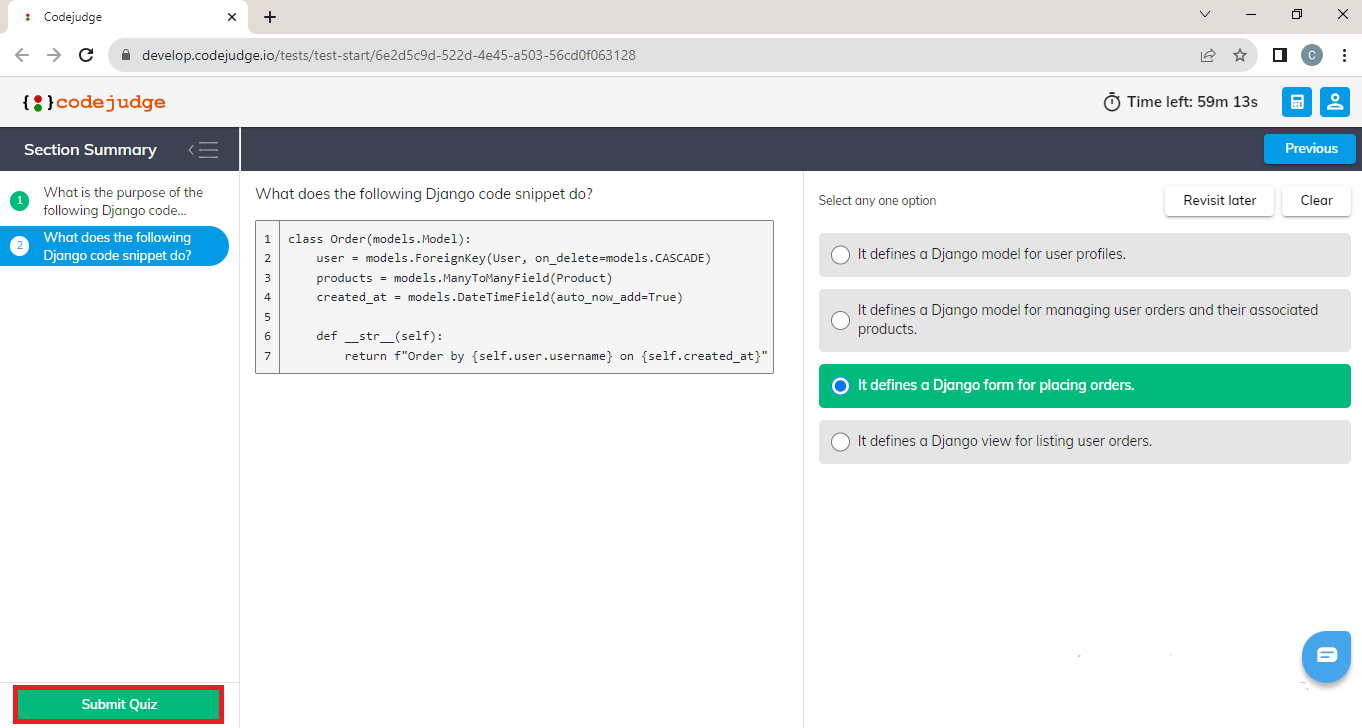Viewport: 1362px width, 728px height.
Task: Click the return f-string code line
Action: (555, 356)
